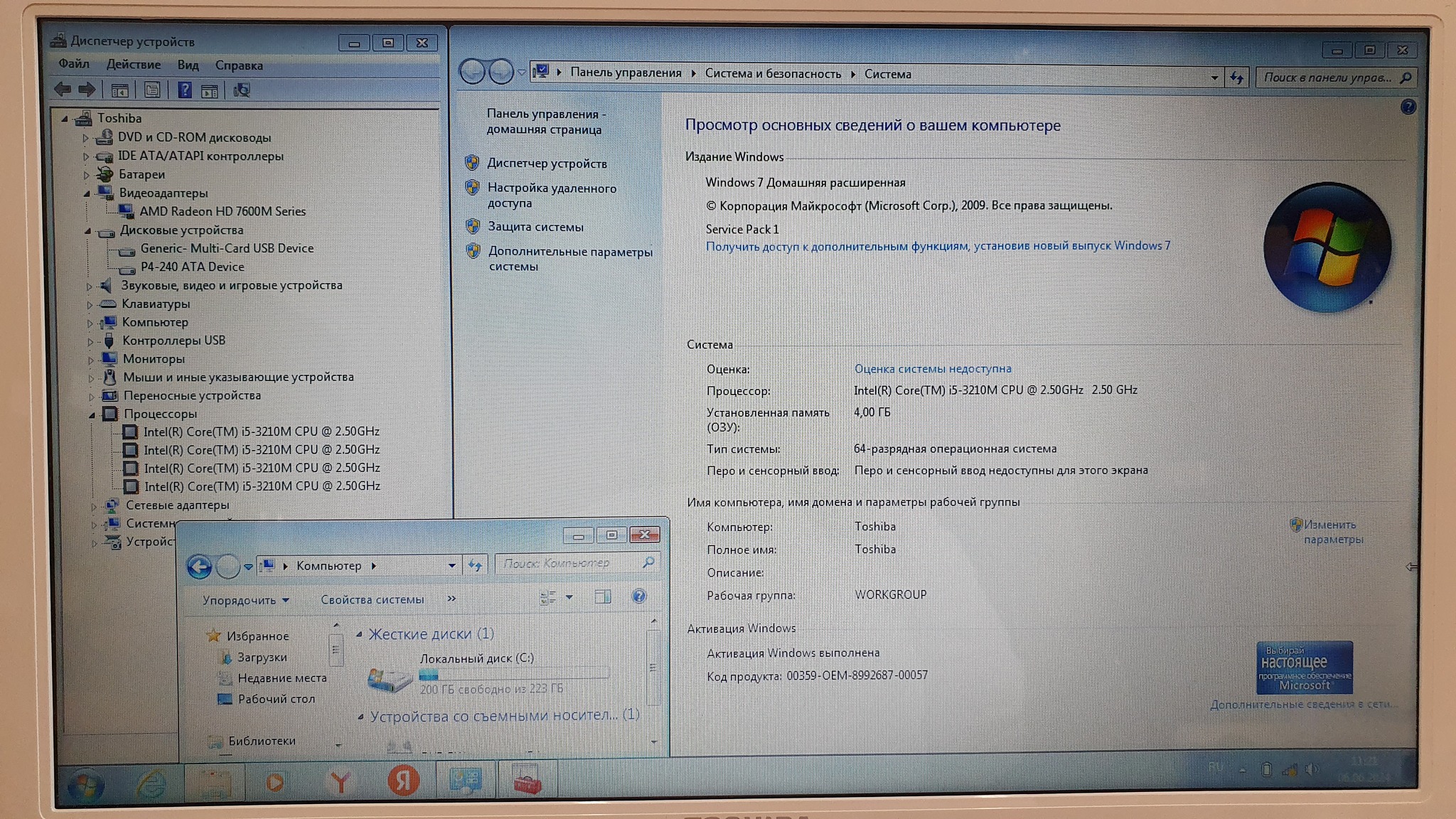Click the Windows Start orb
This screenshot has height=819, width=1456.
[86, 785]
